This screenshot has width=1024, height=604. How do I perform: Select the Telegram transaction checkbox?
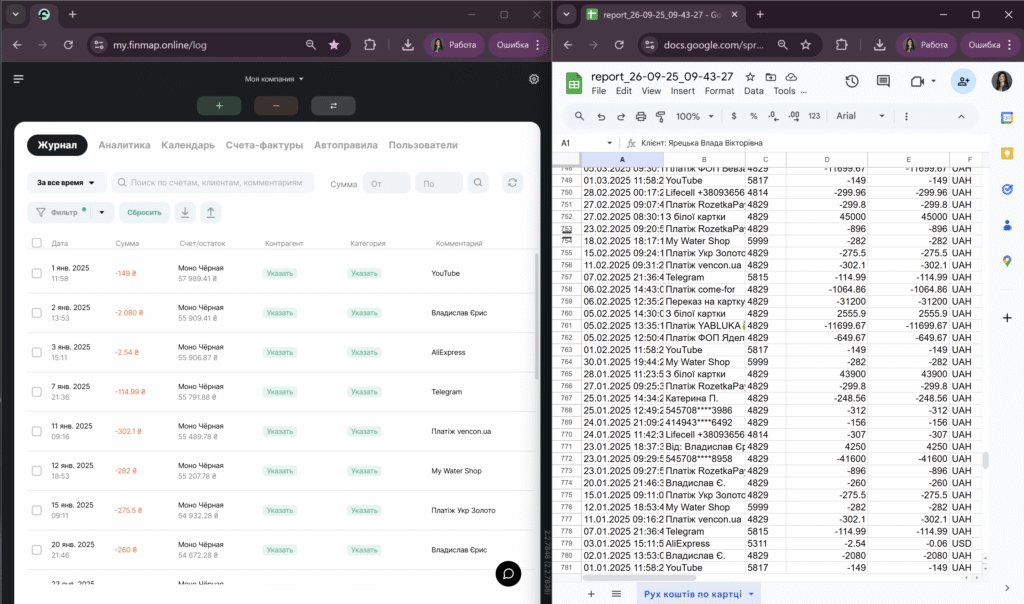tap(37, 392)
